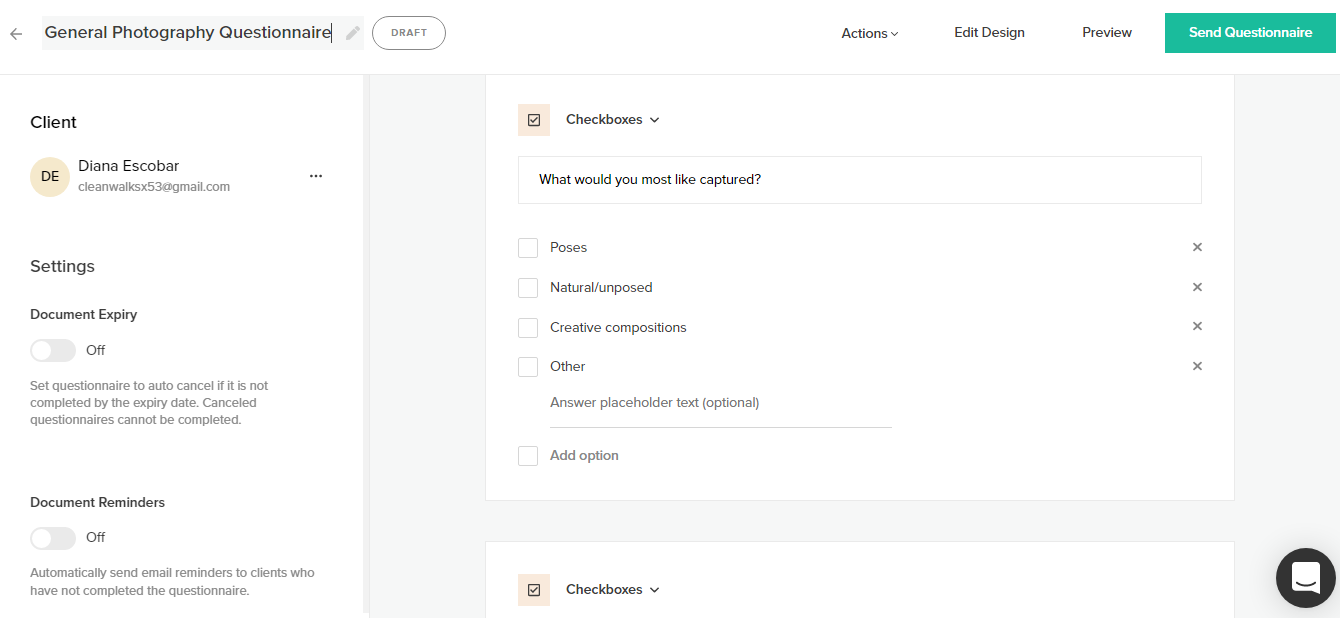Click the Add option checkbox

(528, 456)
